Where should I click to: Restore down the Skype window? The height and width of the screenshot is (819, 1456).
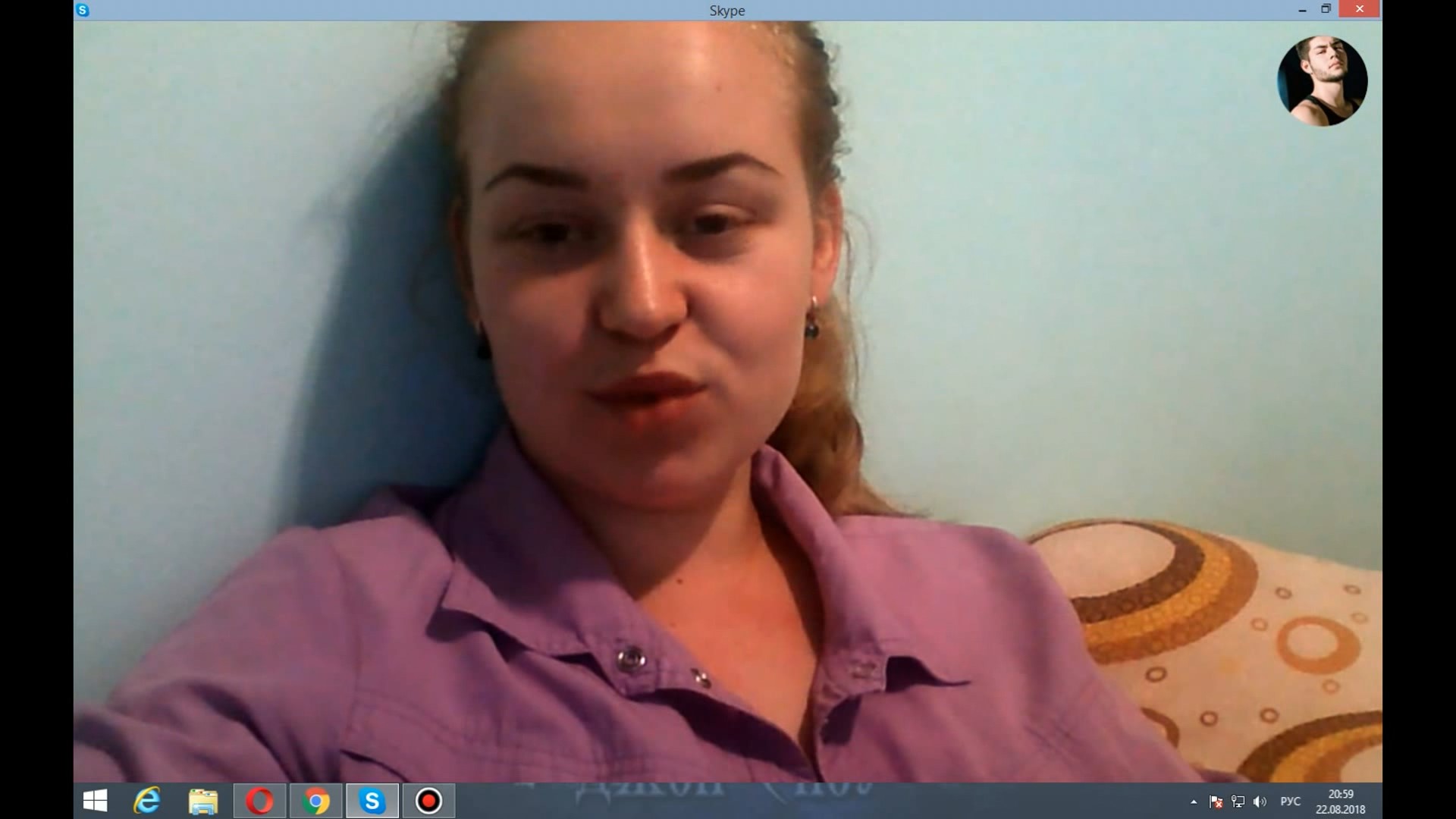click(1326, 9)
